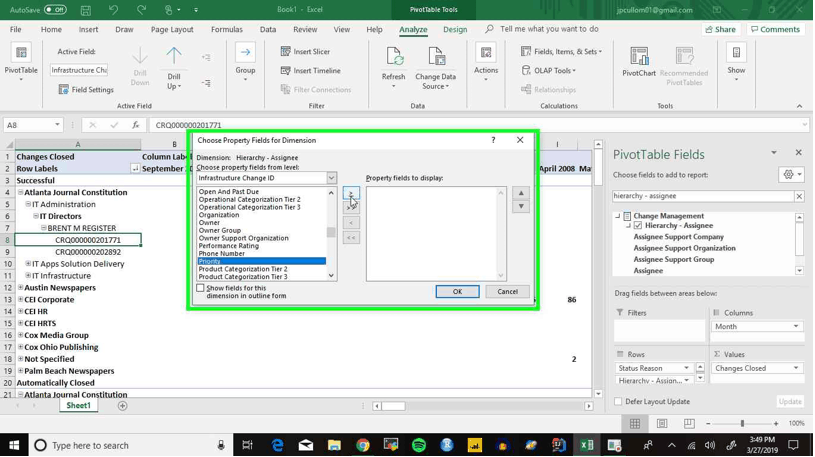Add selected property field with > button

point(351,193)
